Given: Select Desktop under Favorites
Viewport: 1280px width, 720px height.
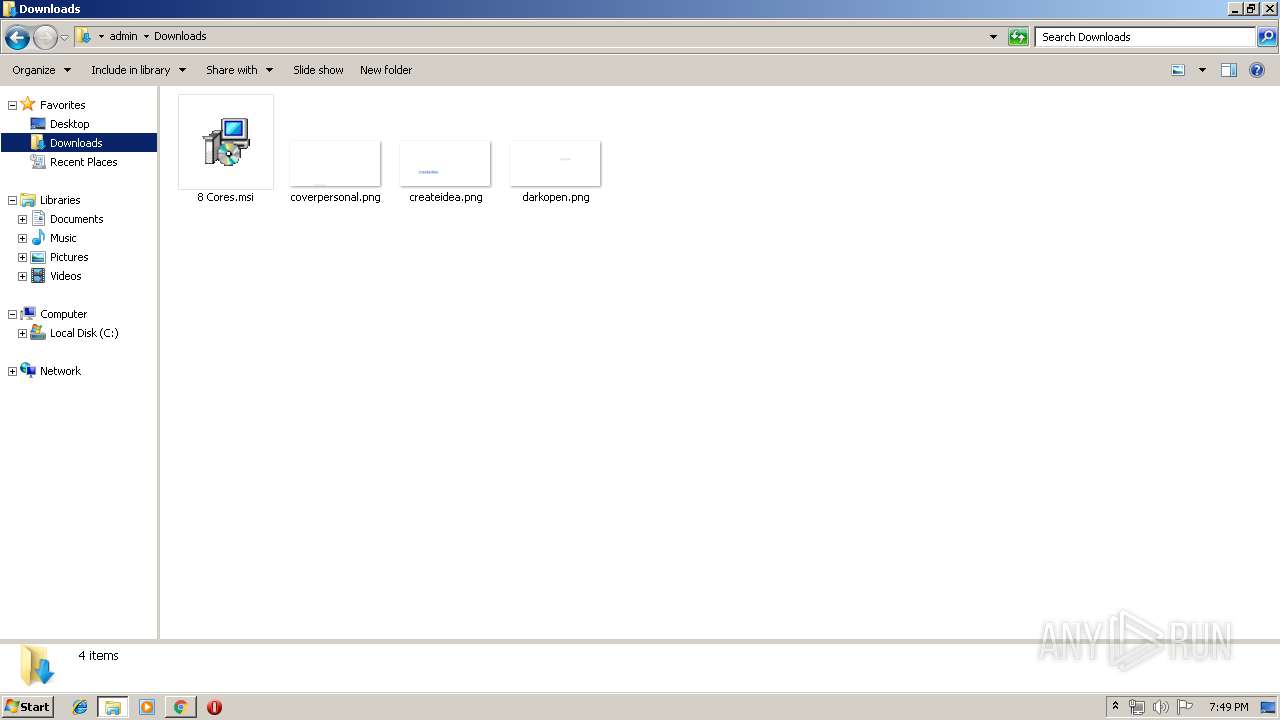Looking at the screenshot, I should tap(69, 124).
